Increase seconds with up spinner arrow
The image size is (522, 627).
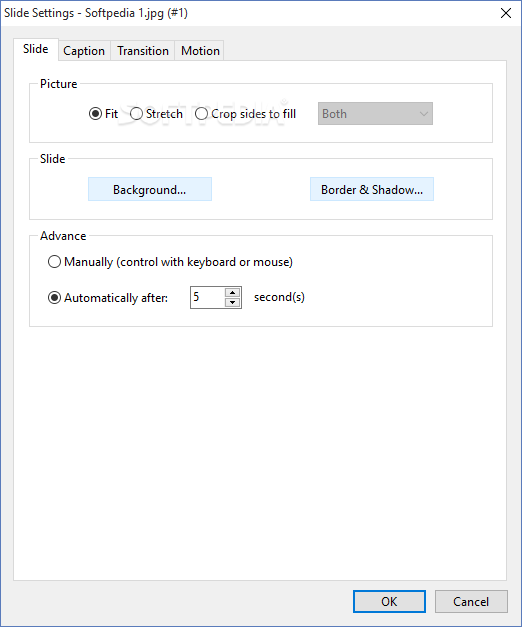click(x=232, y=292)
